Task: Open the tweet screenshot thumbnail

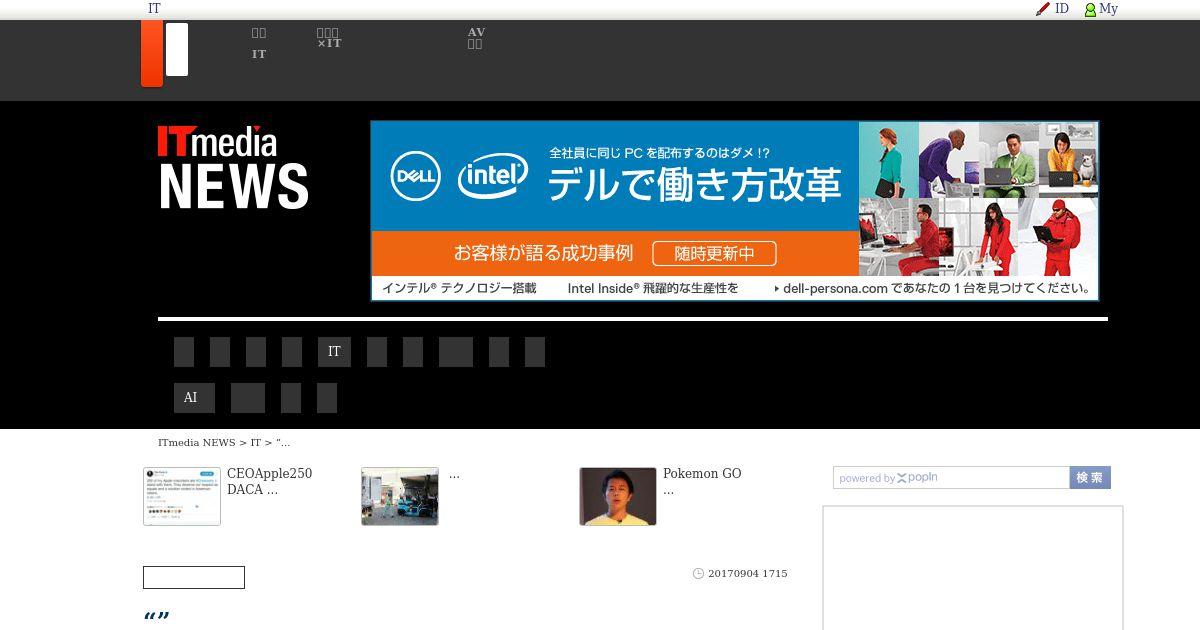Action: click(182, 496)
